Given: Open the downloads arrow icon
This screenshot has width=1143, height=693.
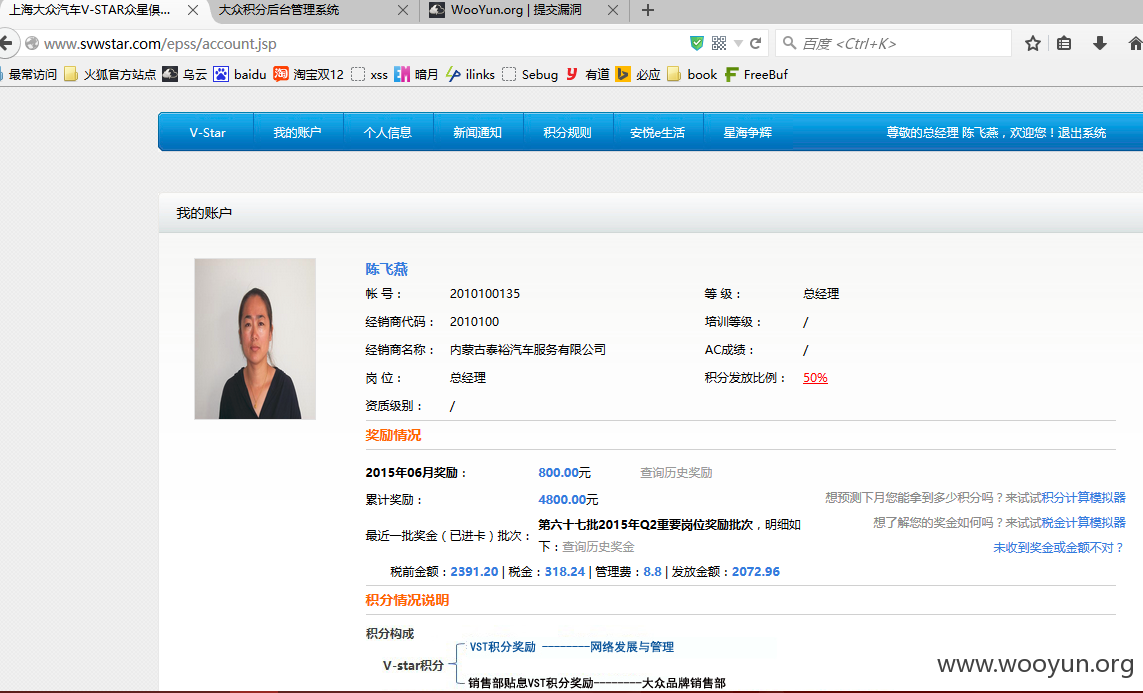Looking at the screenshot, I should [x=1100, y=44].
